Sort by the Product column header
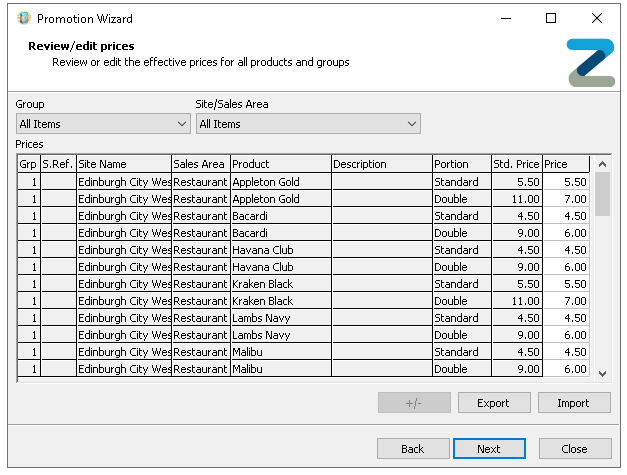 point(280,164)
